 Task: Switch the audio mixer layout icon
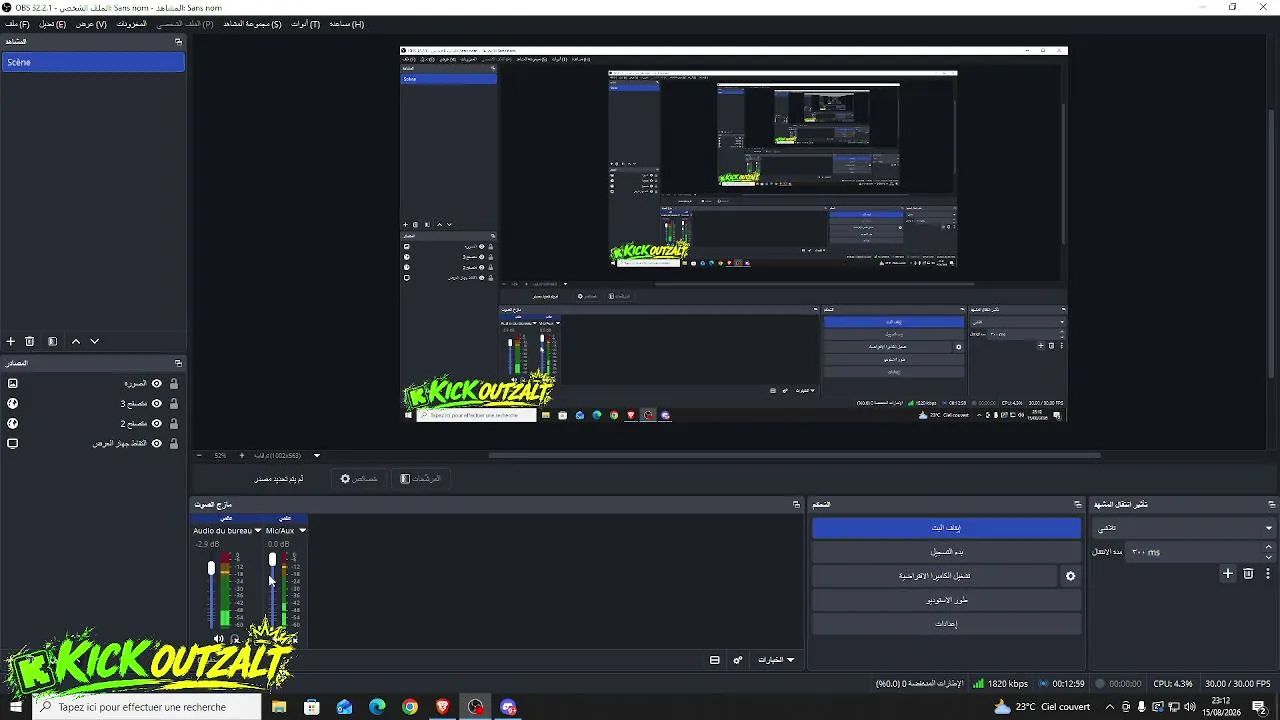click(x=715, y=660)
